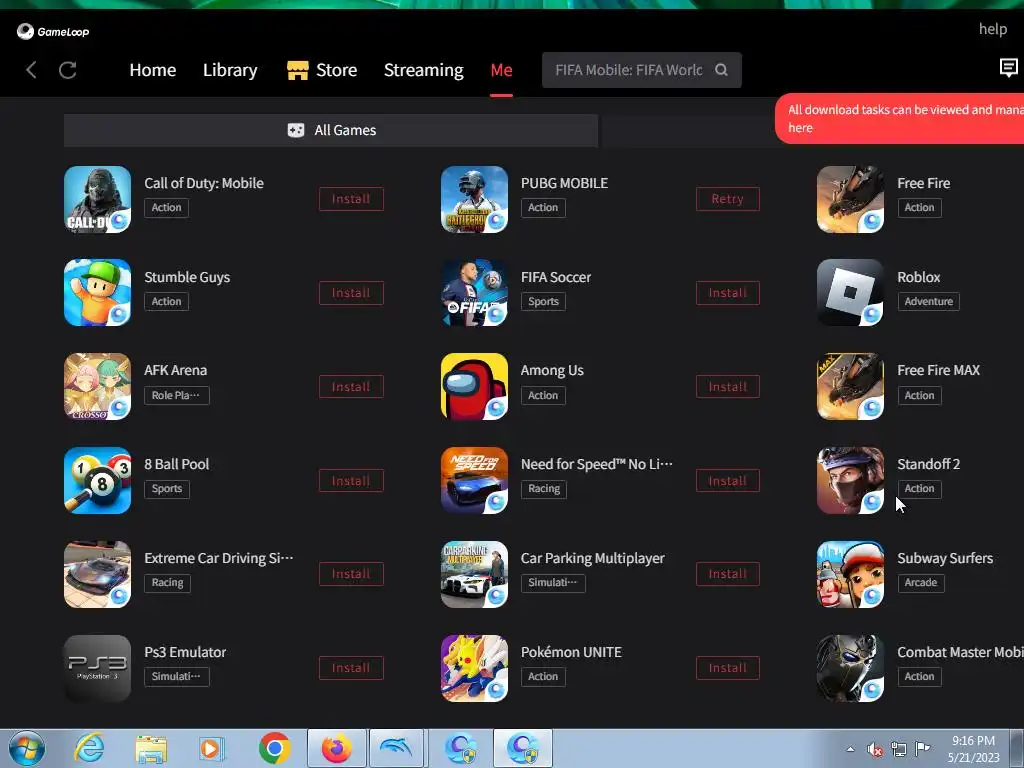
Task: Install FIFA Soccer
Action: [728, 293]
